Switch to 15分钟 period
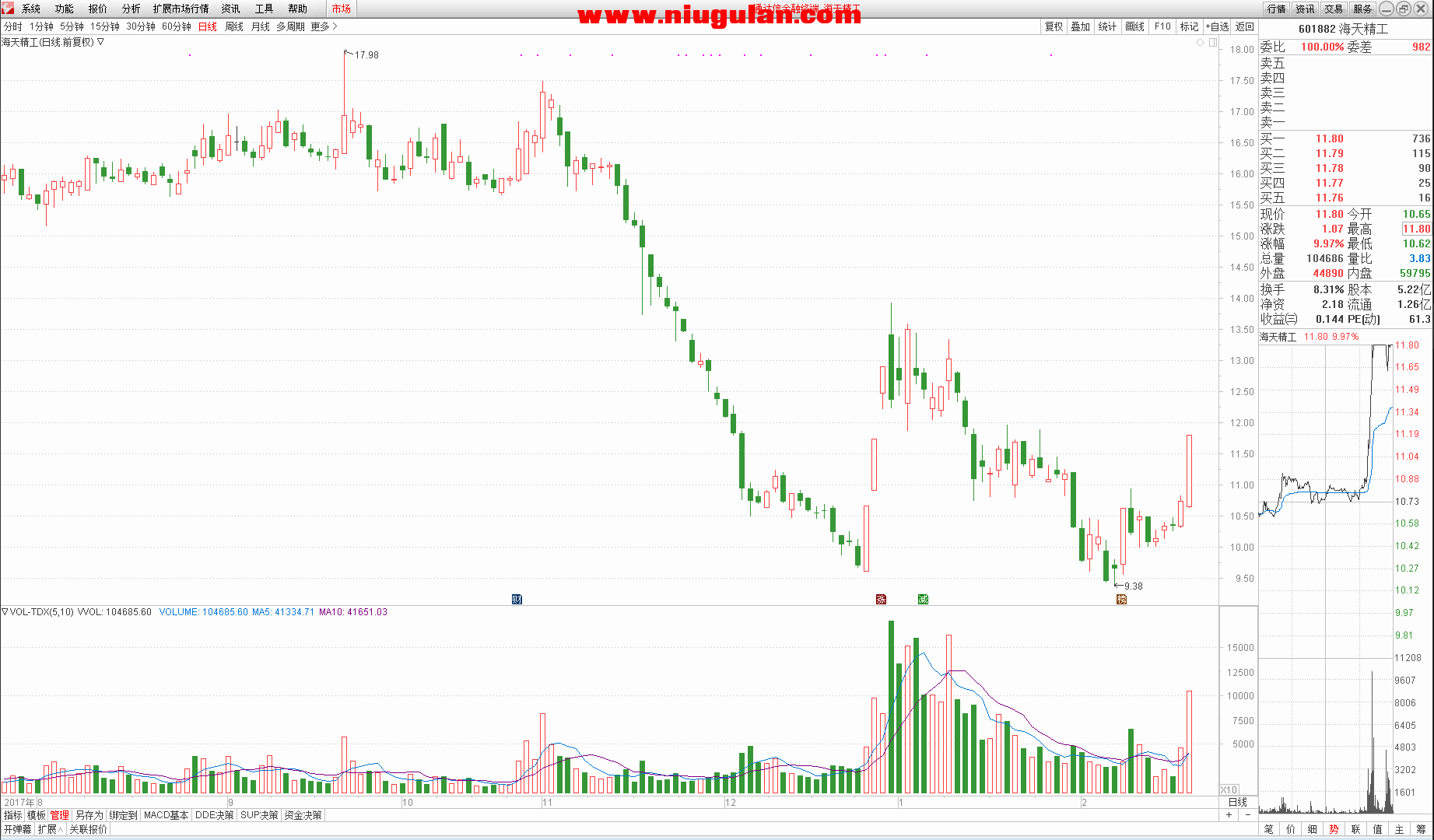This screenshot has width=1434, height=840. (105, 26)
